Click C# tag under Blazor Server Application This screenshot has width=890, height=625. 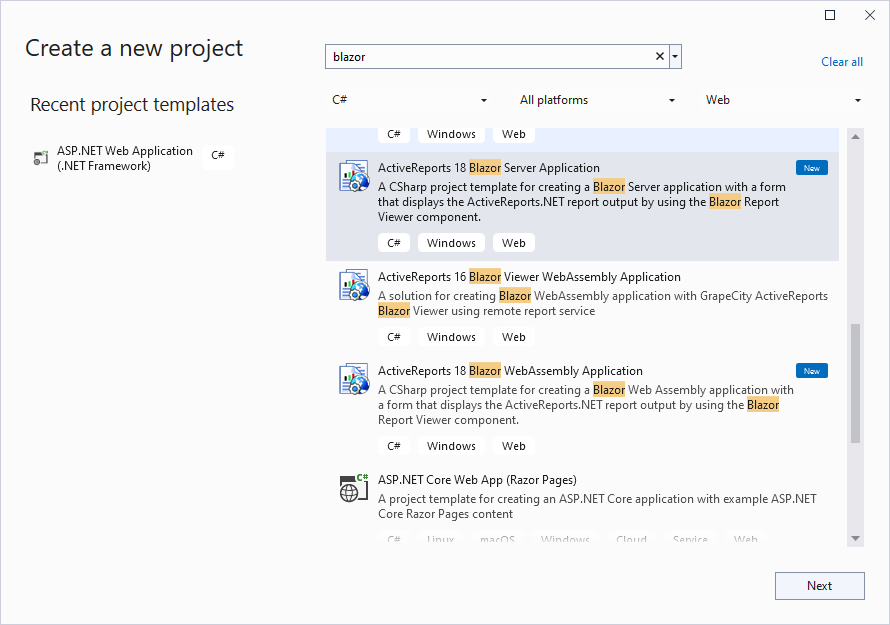coord(394,243)
